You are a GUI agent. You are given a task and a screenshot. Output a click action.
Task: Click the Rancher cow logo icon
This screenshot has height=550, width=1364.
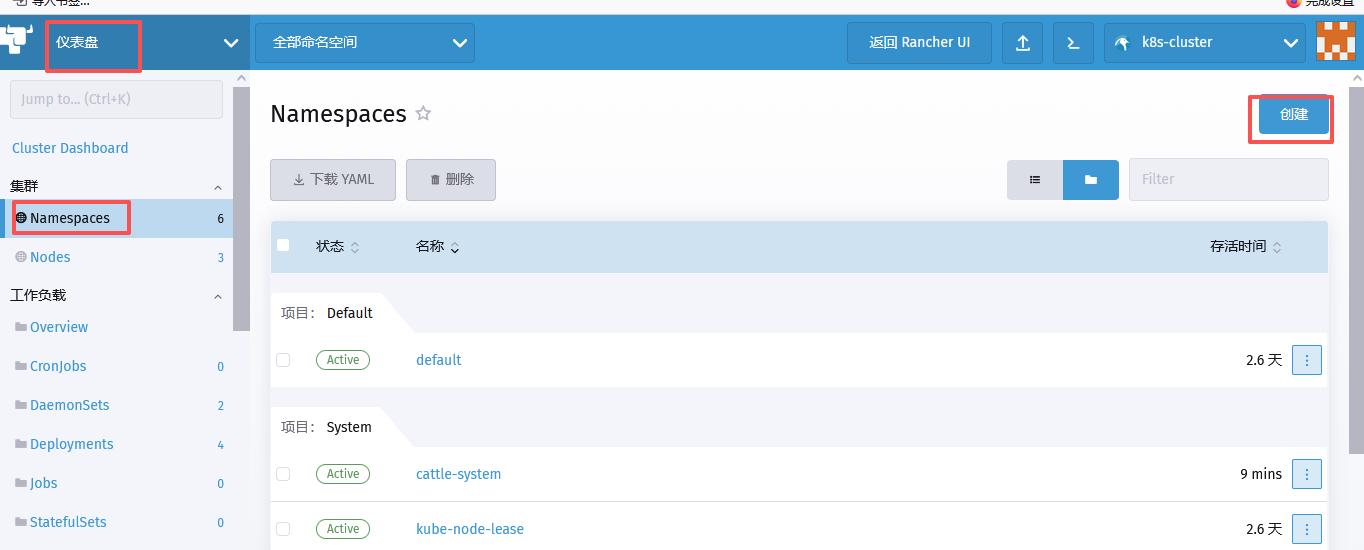(16, 42)
